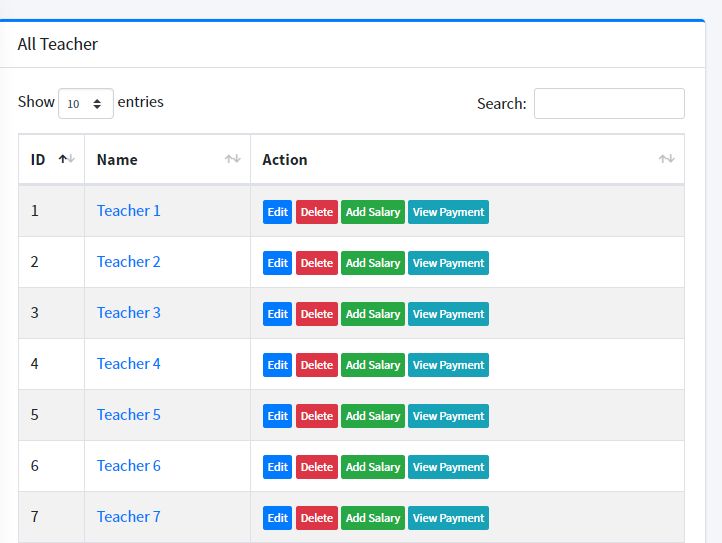The height and width of the screenshot is (543, 722).
Task: Sort by Action column arrow icon
Action: click(x=666, y=159)
